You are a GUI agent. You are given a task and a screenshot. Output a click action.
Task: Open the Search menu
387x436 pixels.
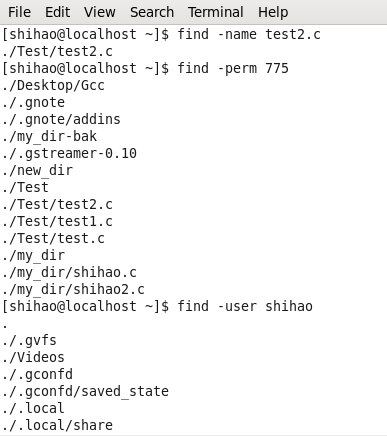(x=152, y=12)
